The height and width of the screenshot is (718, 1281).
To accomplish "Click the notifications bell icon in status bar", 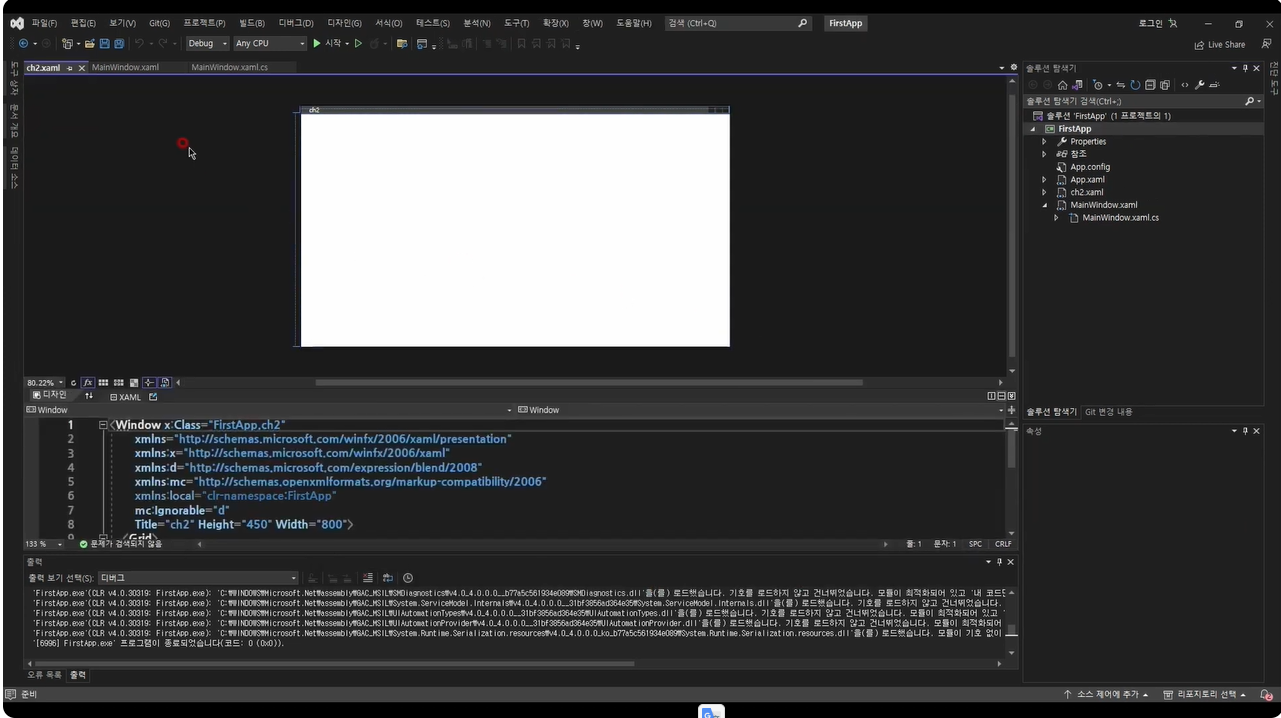I will (1266, 695).
